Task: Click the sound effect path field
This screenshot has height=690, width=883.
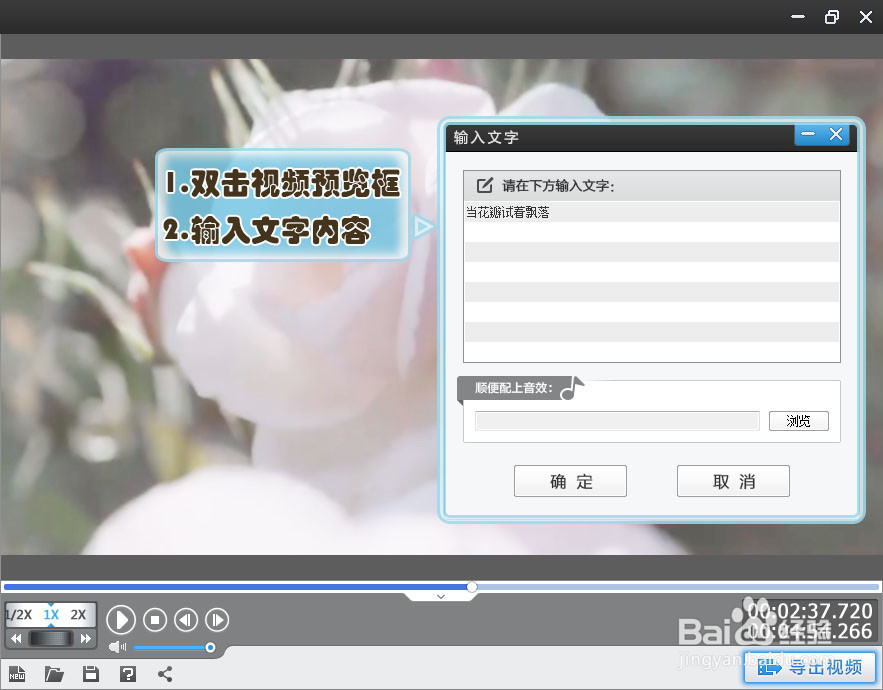Action: click(617, 421)
